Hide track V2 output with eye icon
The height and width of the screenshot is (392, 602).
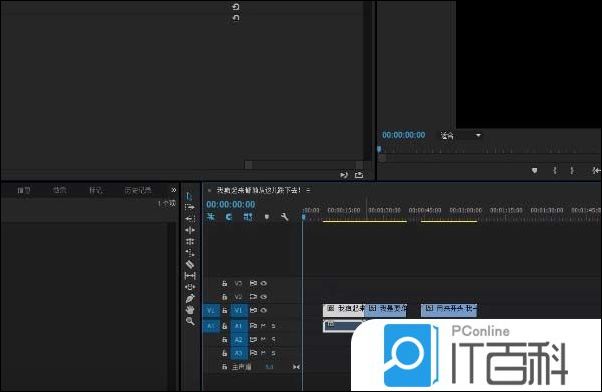264,297
